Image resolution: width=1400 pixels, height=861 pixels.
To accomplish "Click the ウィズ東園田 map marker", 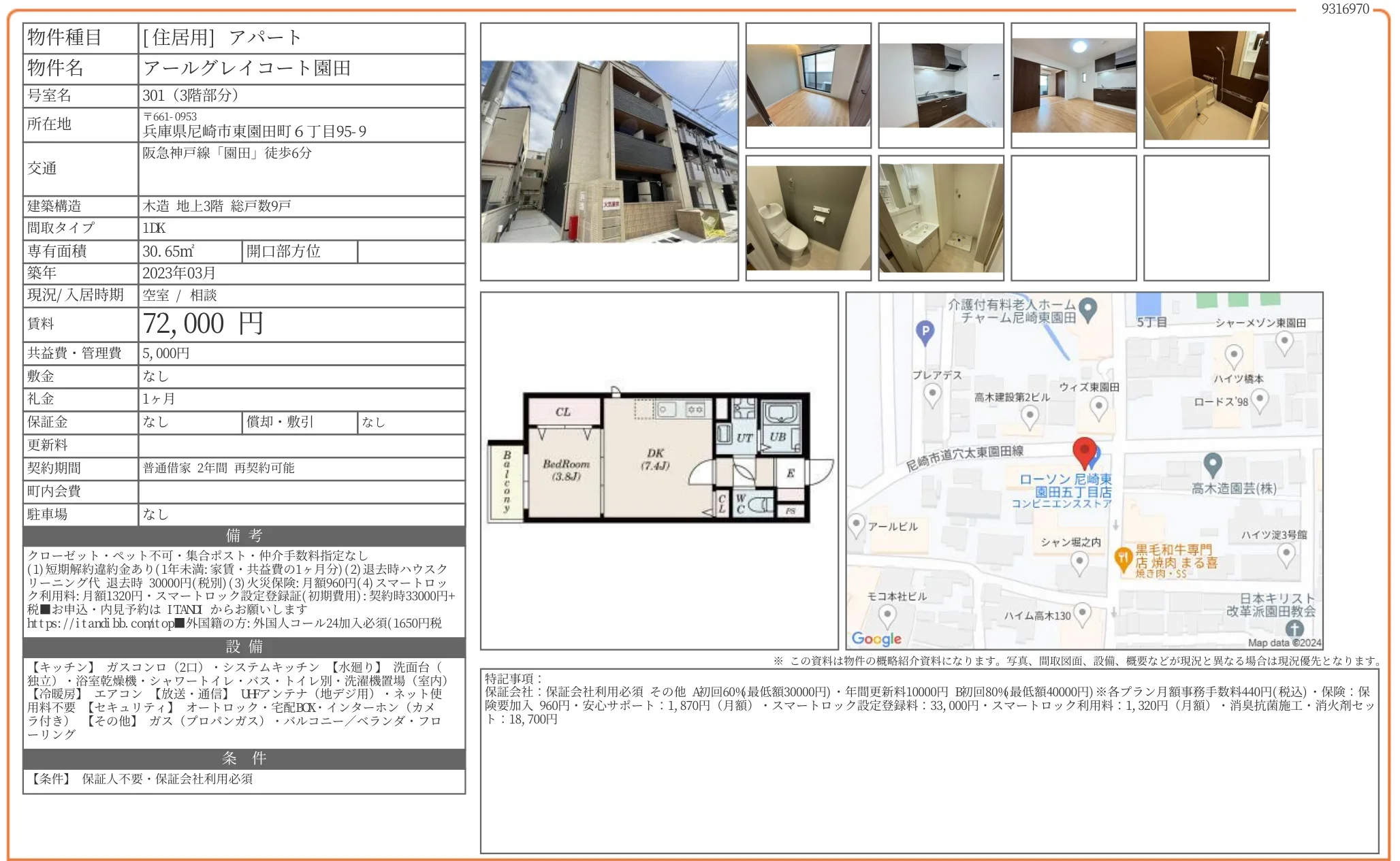I will pos(1098,406).
